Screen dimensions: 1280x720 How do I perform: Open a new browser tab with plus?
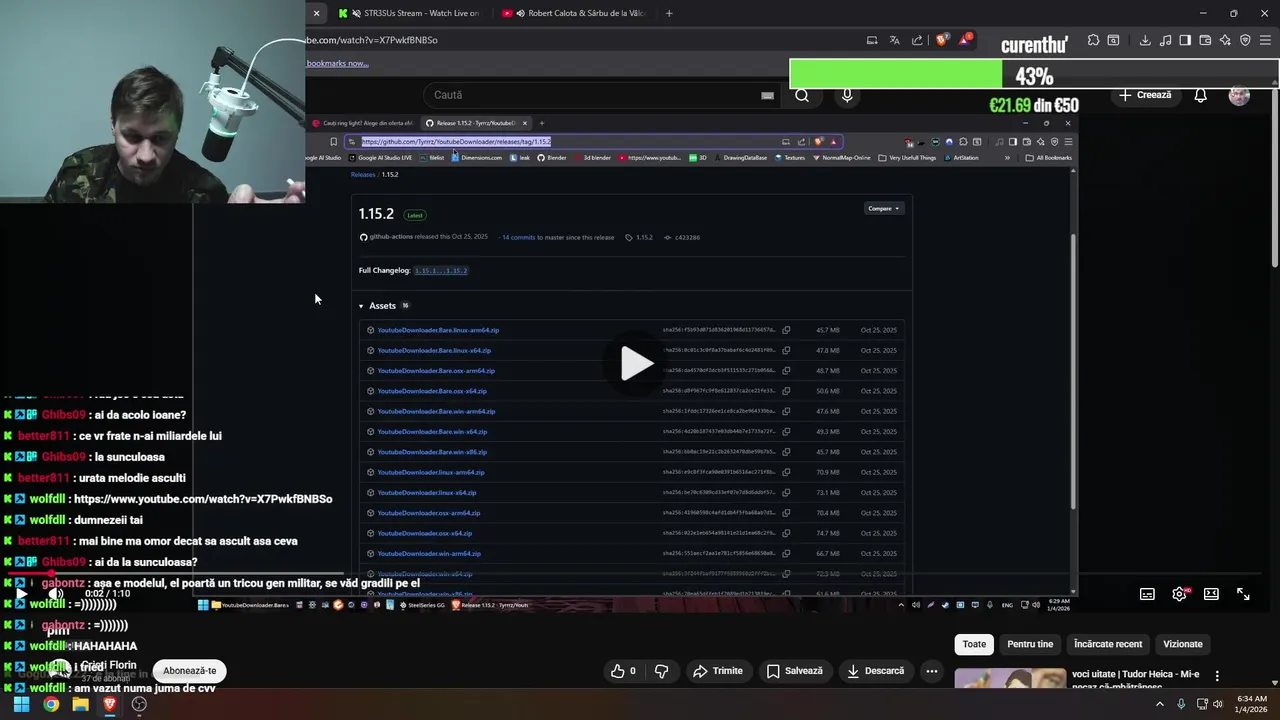tap(669, 13)
